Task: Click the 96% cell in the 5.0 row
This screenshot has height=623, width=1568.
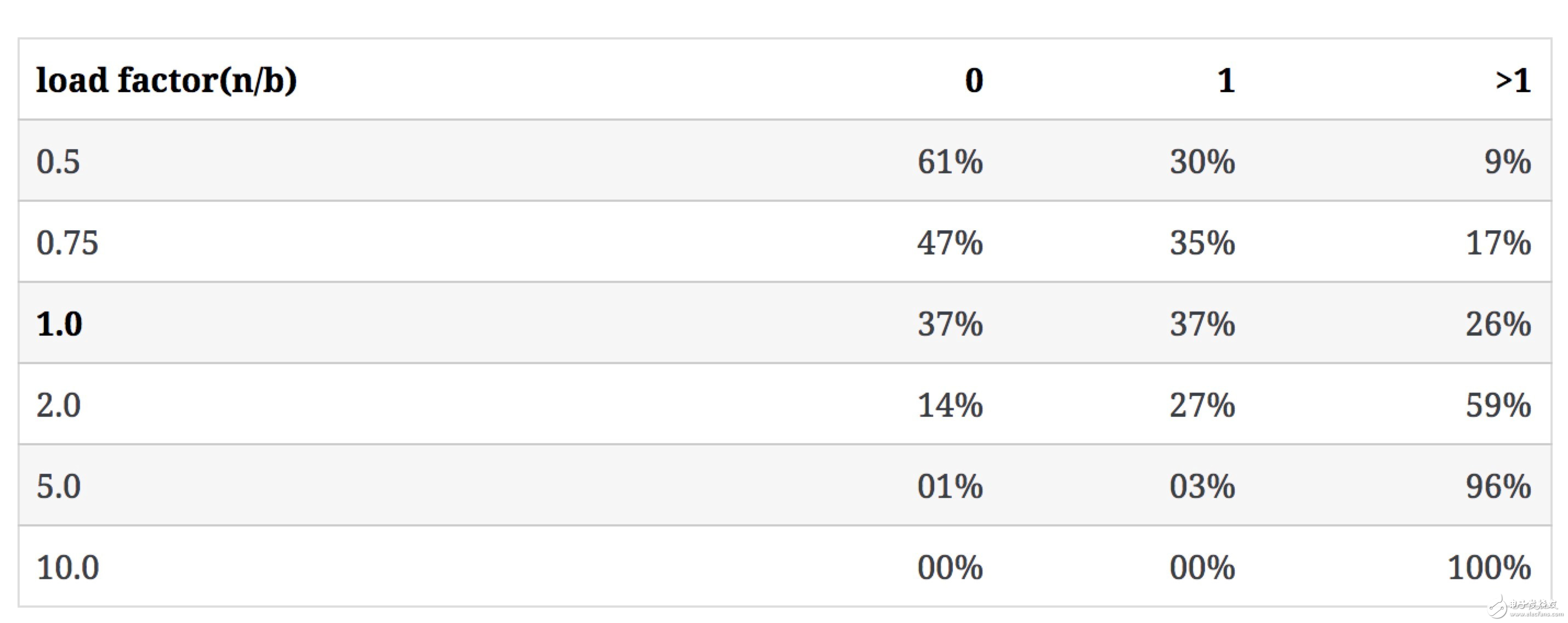Action: [1497, 486]
